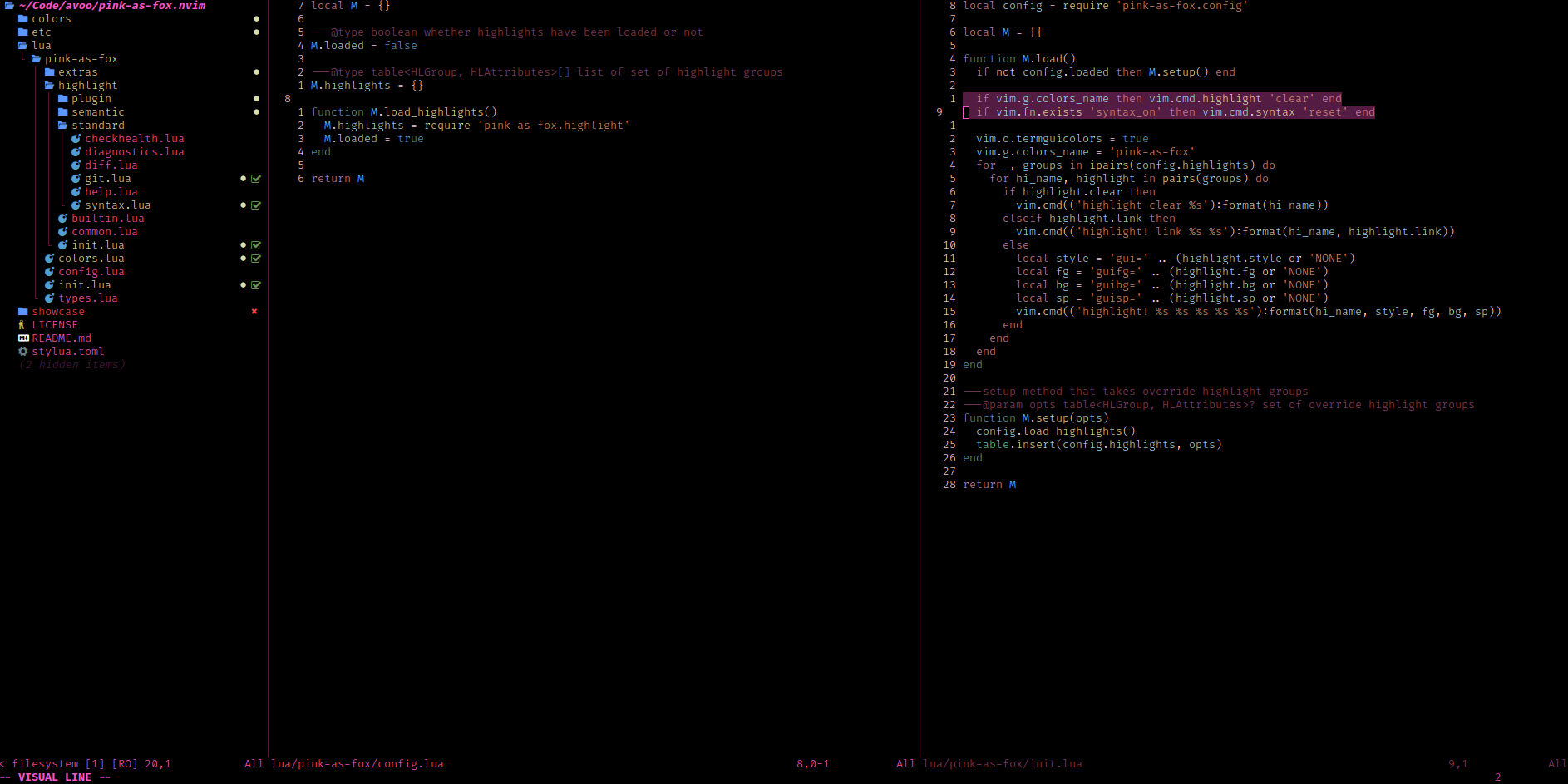Click the modified dot on the extras folder row
1568x784 pixels.
pyautogui.click(x=256, y=72)
